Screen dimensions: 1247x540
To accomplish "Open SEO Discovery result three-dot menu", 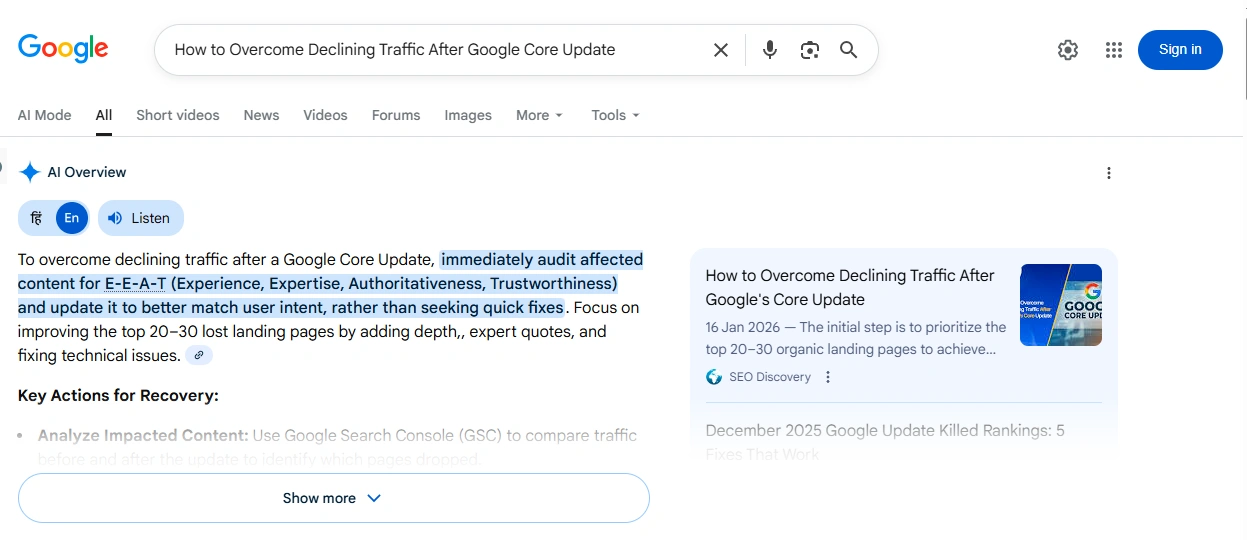I will [827, 377].
